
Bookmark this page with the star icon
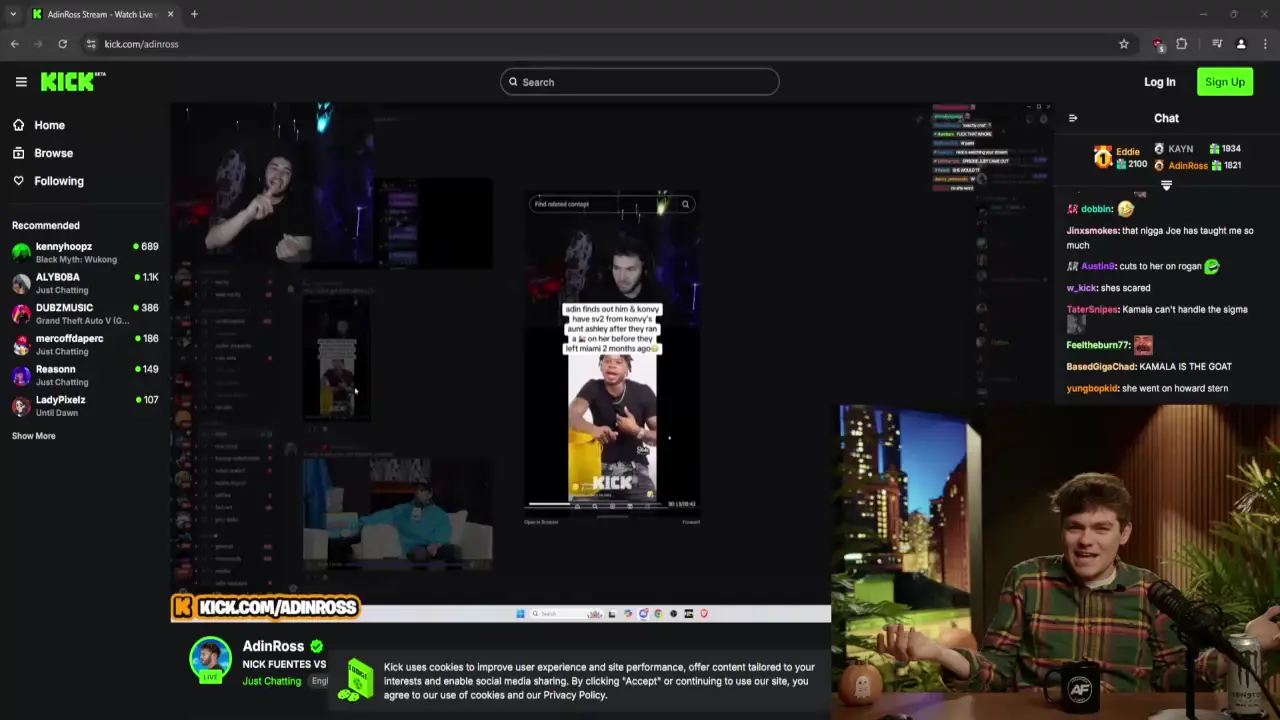coord(1124,44)
